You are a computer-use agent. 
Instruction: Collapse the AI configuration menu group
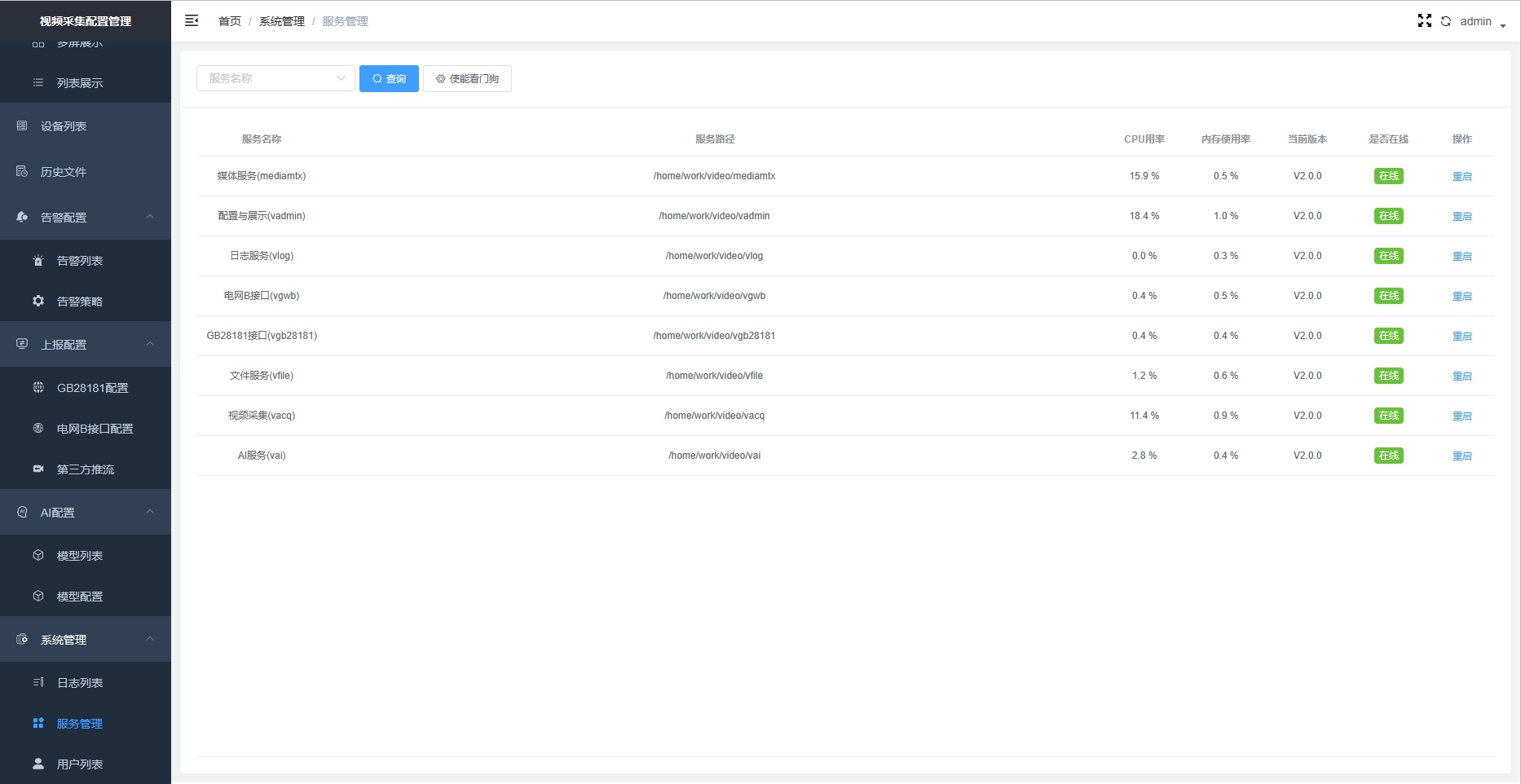[x=150, y=512]
